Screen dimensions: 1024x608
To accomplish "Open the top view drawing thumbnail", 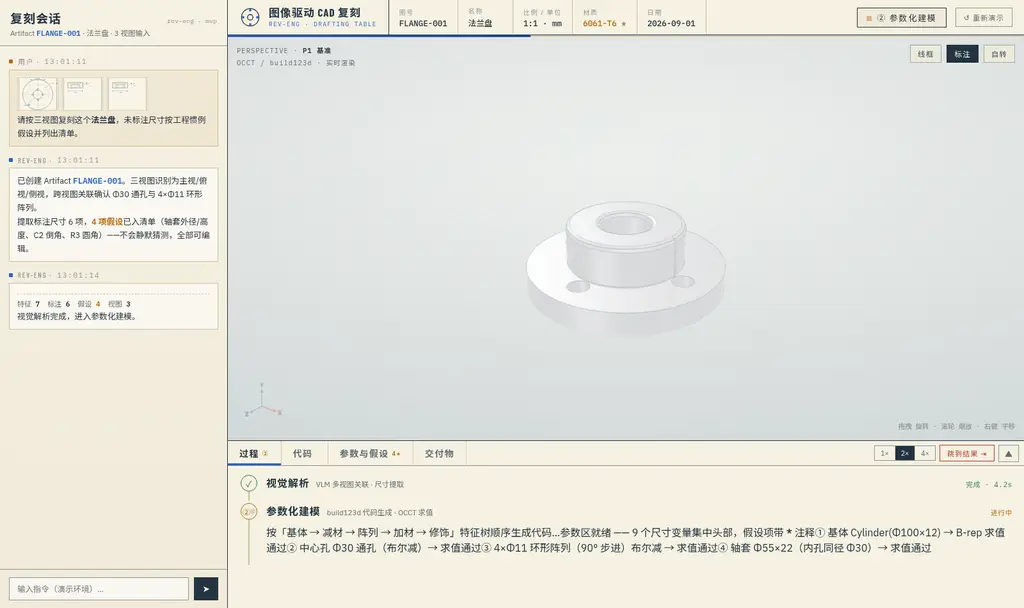I will pos(38,94).
